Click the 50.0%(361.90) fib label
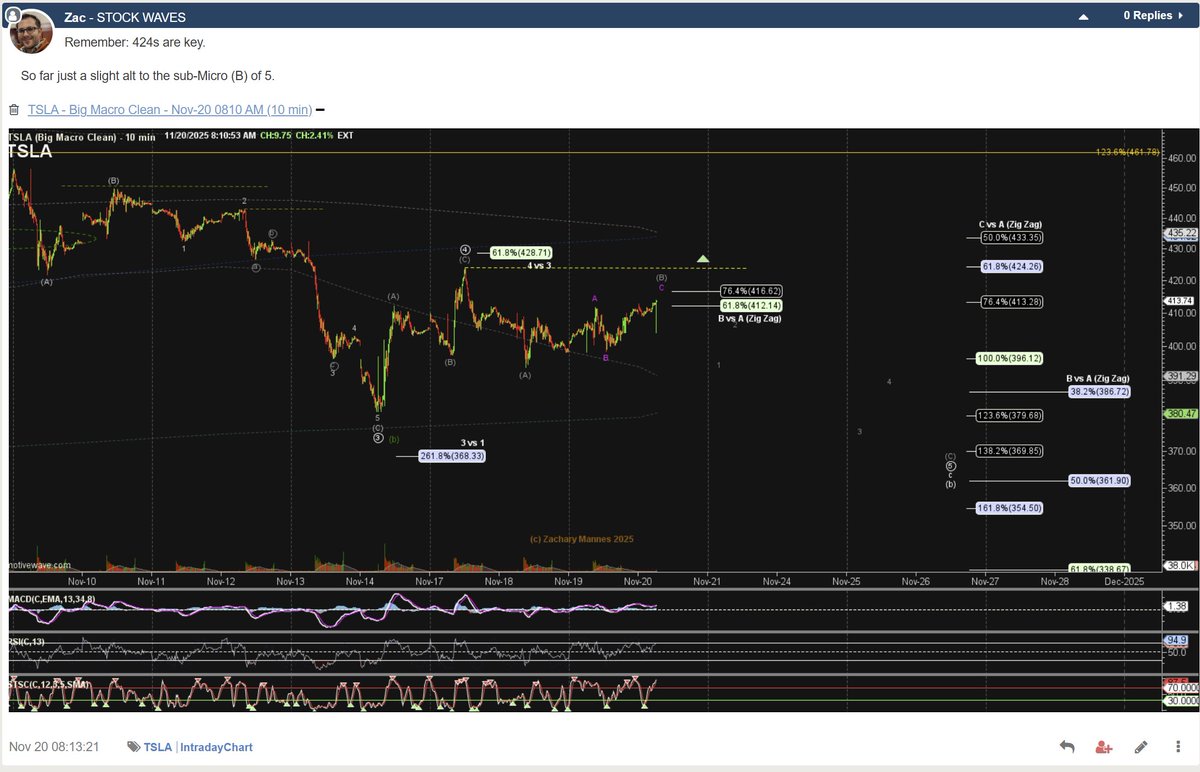Image resolution: width=1200 pixels, height=772 pixels. point(1099,481)
